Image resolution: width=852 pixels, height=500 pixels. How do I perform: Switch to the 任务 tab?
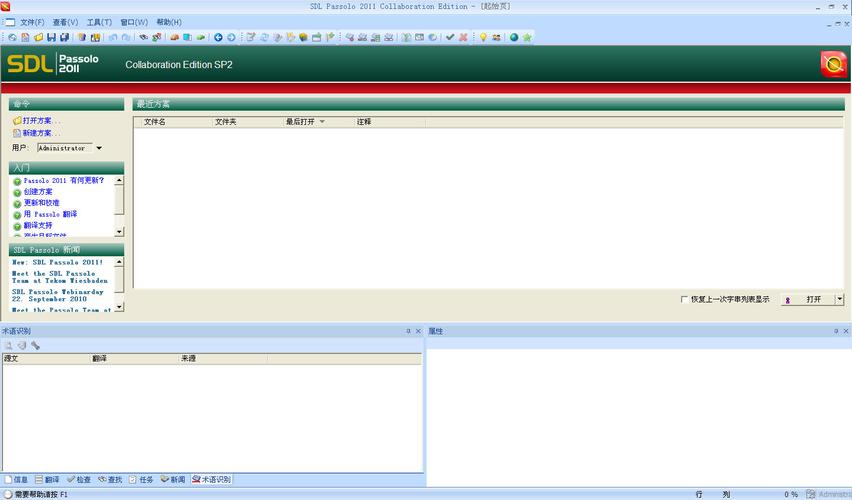[x=141, y=479]
